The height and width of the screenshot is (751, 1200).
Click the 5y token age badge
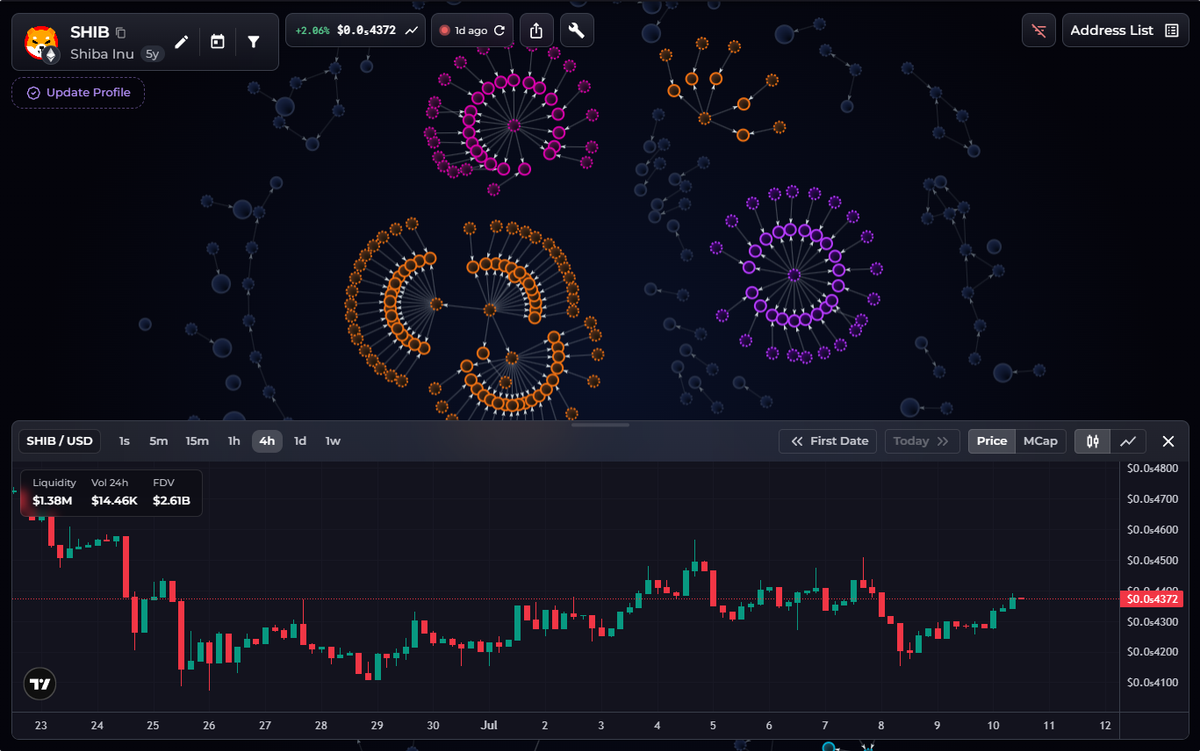152,54
